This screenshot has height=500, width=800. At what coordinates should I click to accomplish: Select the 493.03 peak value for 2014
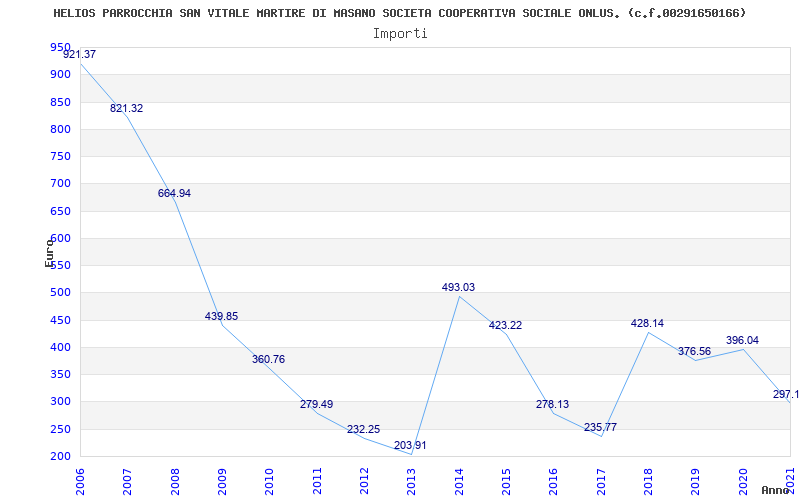click(458, 287)
